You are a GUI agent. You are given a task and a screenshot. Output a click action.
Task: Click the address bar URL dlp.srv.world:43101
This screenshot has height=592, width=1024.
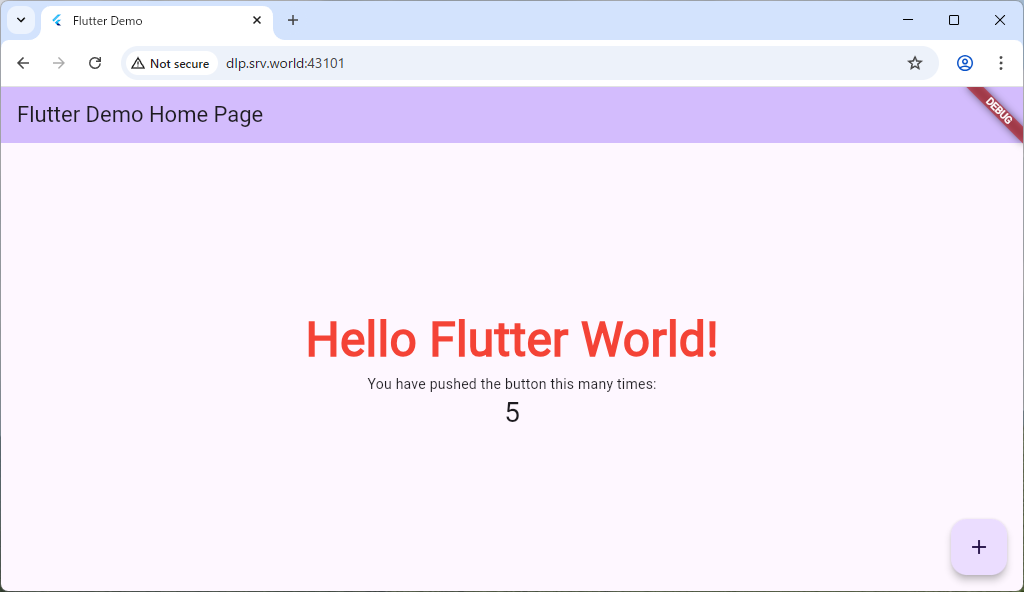pyautogui.click(x=285, y=63)
